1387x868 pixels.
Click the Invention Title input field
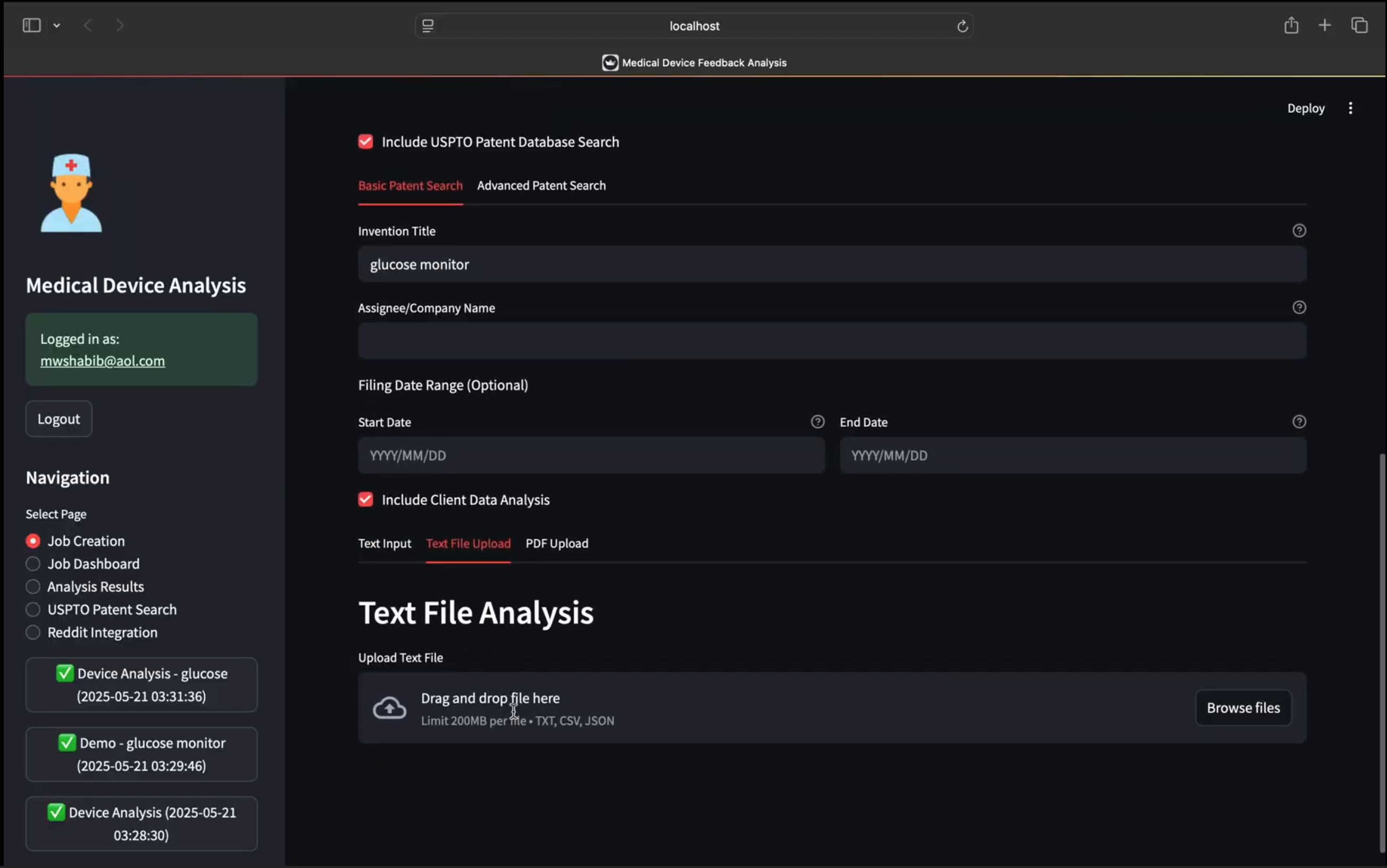tap(832, 264)
